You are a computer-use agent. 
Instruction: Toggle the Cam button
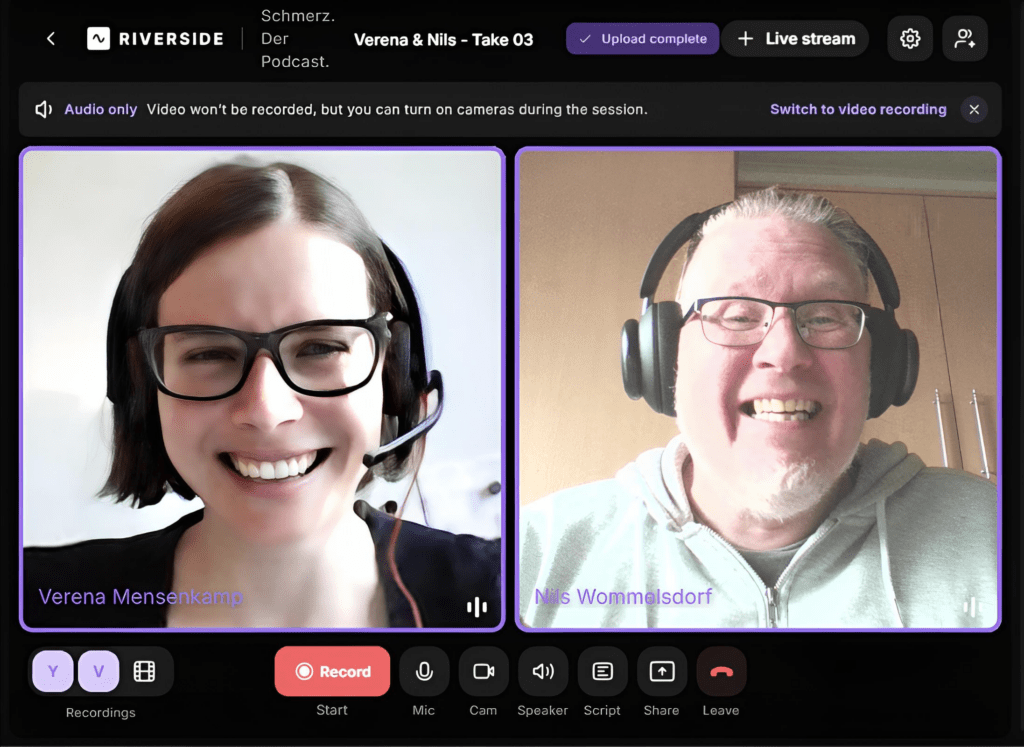point(483,671)
